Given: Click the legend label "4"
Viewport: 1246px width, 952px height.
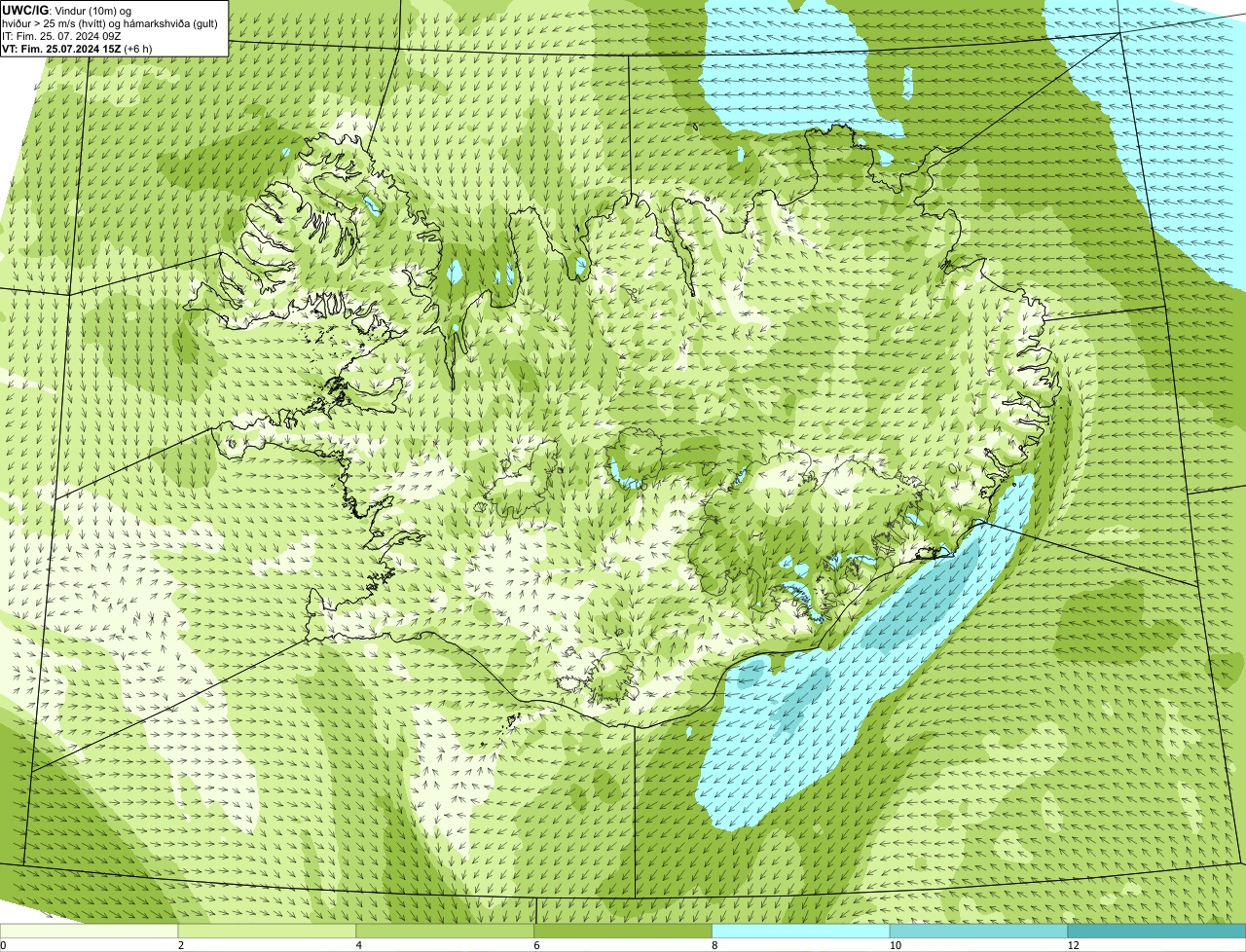Looking at the screenshot, I should click(358, 945).
